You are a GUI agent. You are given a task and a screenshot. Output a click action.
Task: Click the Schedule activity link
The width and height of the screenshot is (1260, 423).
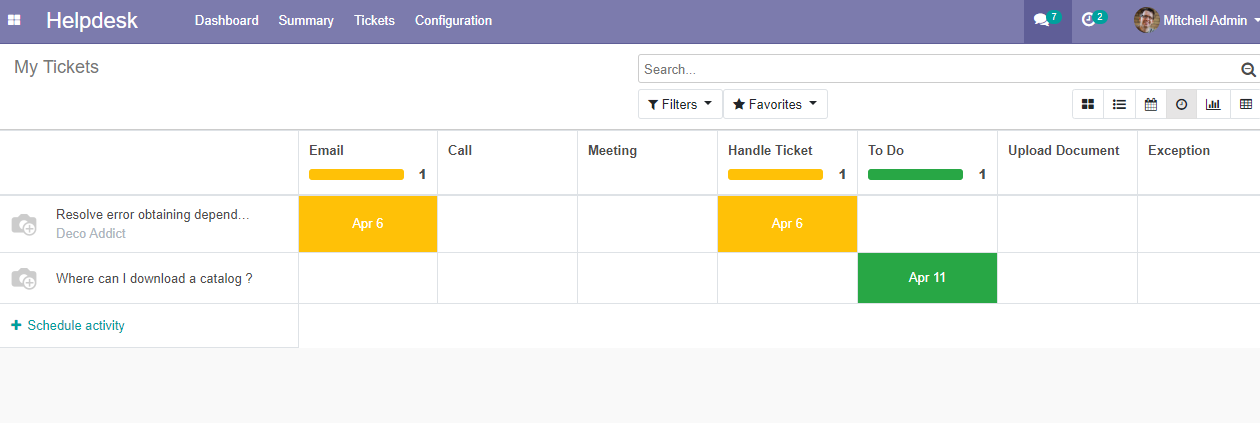tap(68, 325)
